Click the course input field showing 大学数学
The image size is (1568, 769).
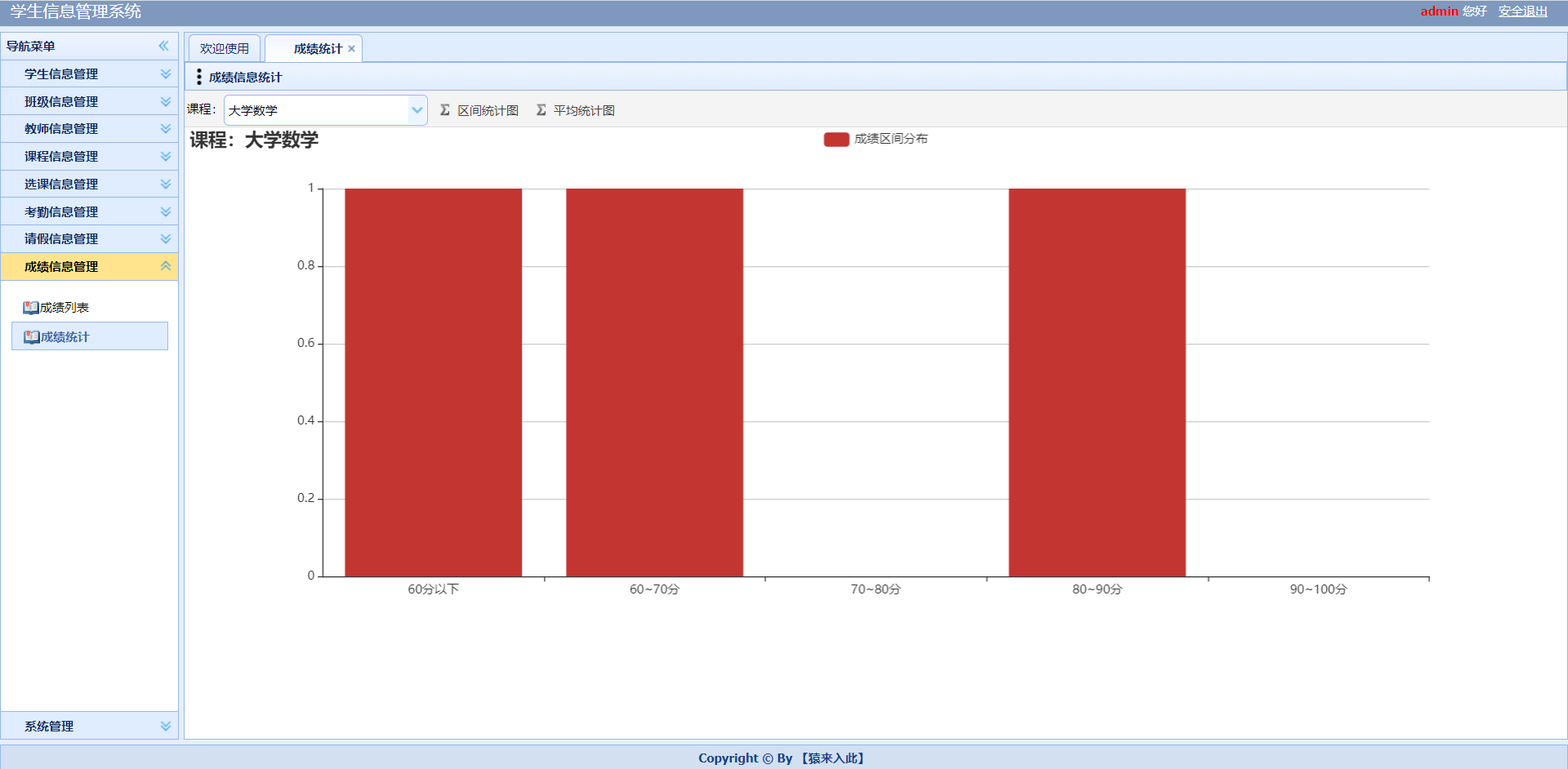coord(317,110)
